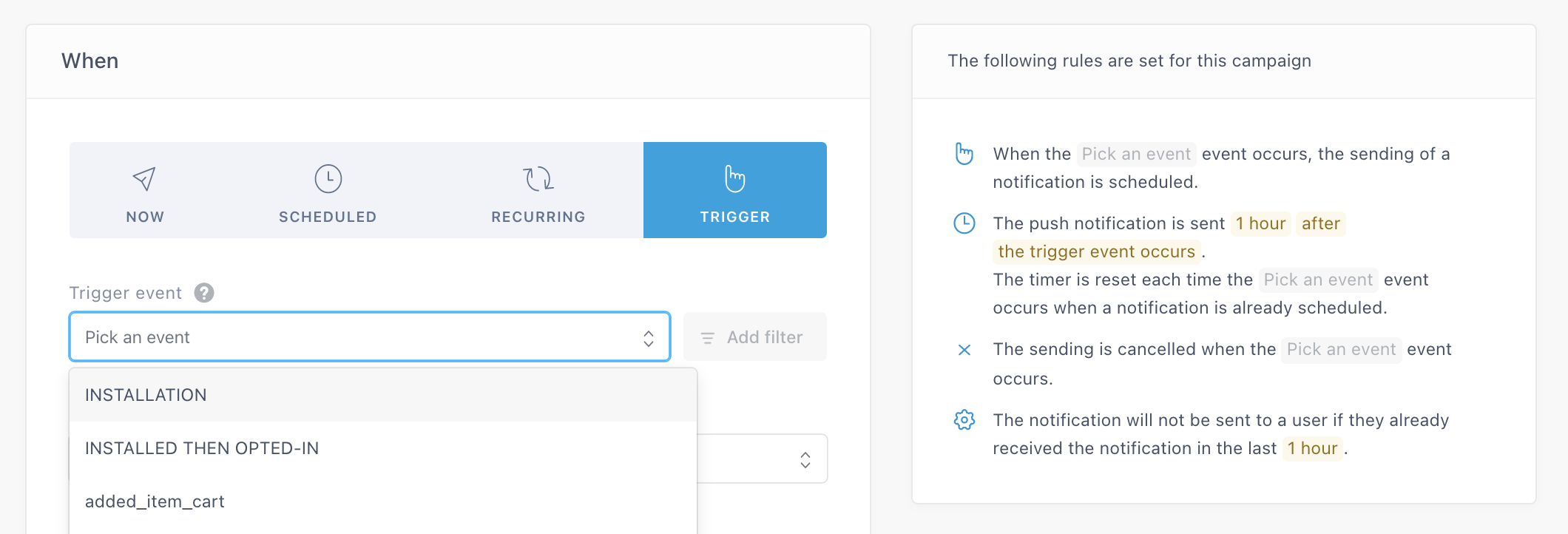Switch to the RECURRING tab label

pos(538,217)
